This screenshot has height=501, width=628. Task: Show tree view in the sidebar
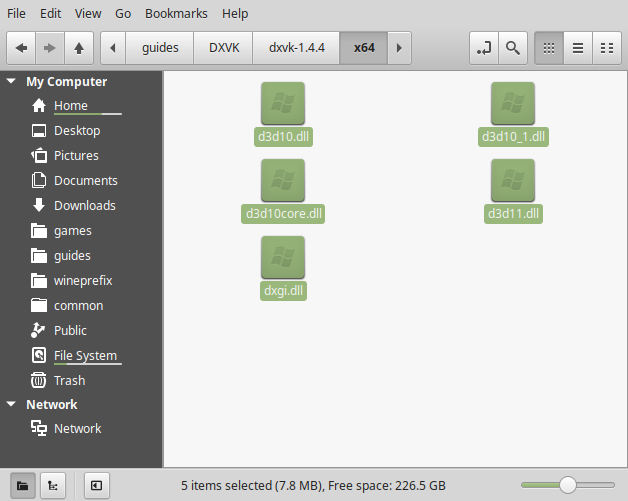[x=53, y=486]
